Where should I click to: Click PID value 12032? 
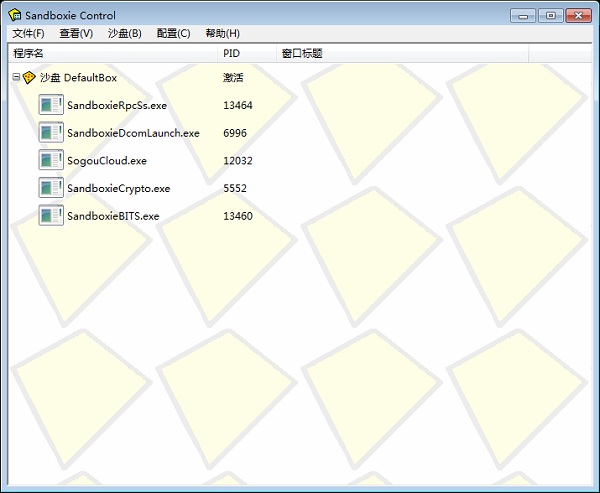238,160
